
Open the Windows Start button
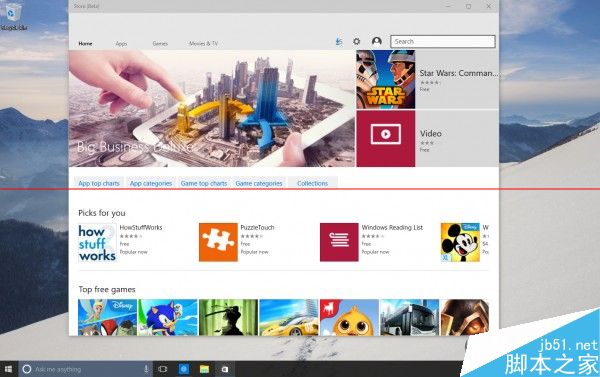8,369
